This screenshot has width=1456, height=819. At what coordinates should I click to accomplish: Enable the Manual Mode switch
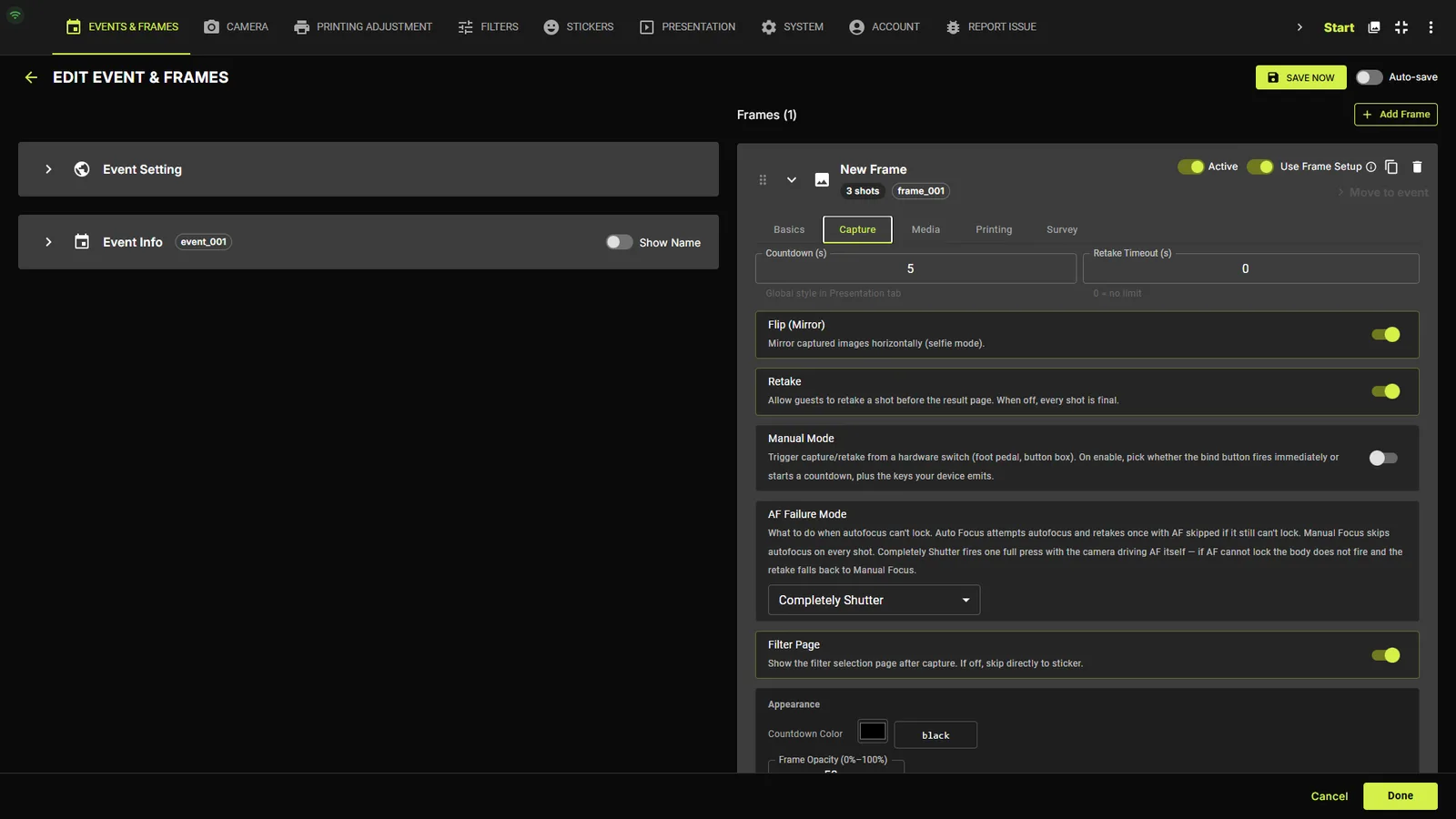click(1383, 458)
